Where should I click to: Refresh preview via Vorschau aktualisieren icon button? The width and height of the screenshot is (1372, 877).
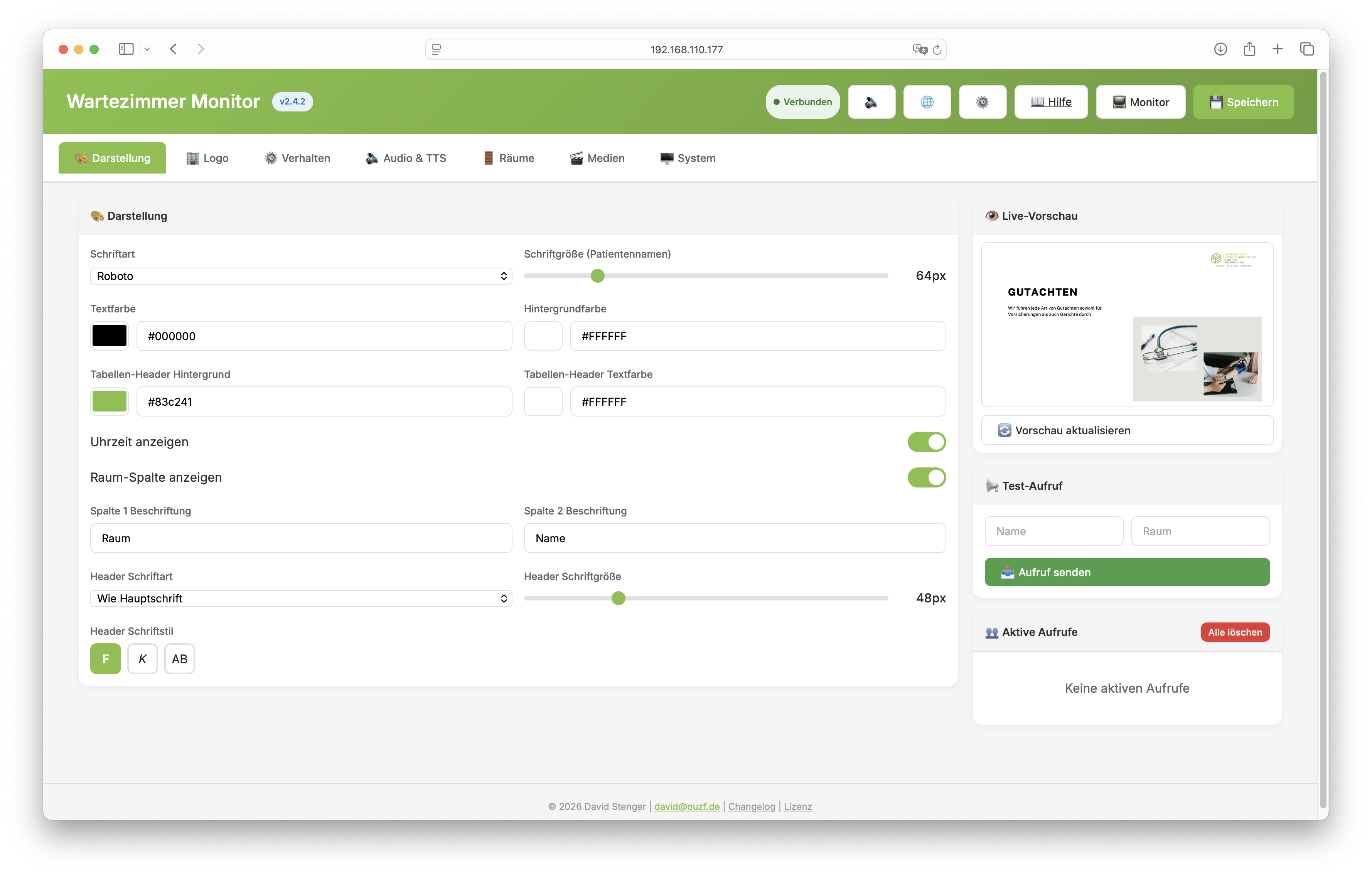pos(1126,430)
